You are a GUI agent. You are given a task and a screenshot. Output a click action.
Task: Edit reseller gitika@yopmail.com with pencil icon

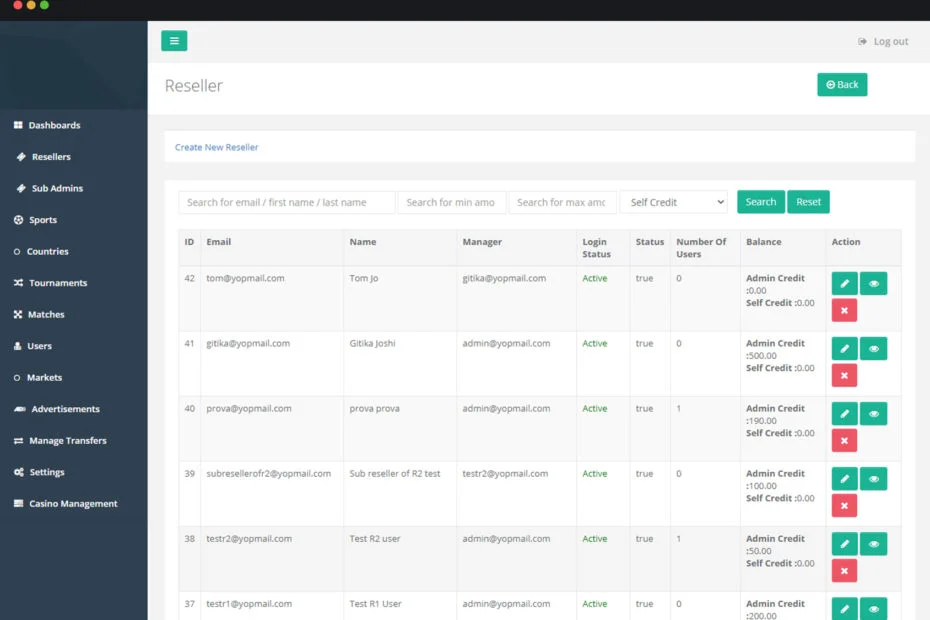[x=844, y=349]
